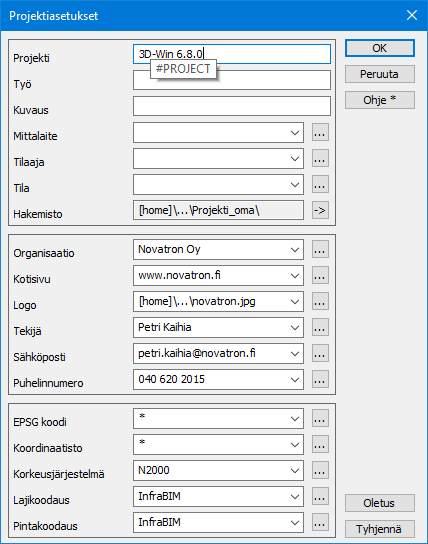The height and width of the screenshot is (544, 428).
Task: Click the arrow button next to Hakemisto
Action: pyautogui.click(x=320, y=210)
